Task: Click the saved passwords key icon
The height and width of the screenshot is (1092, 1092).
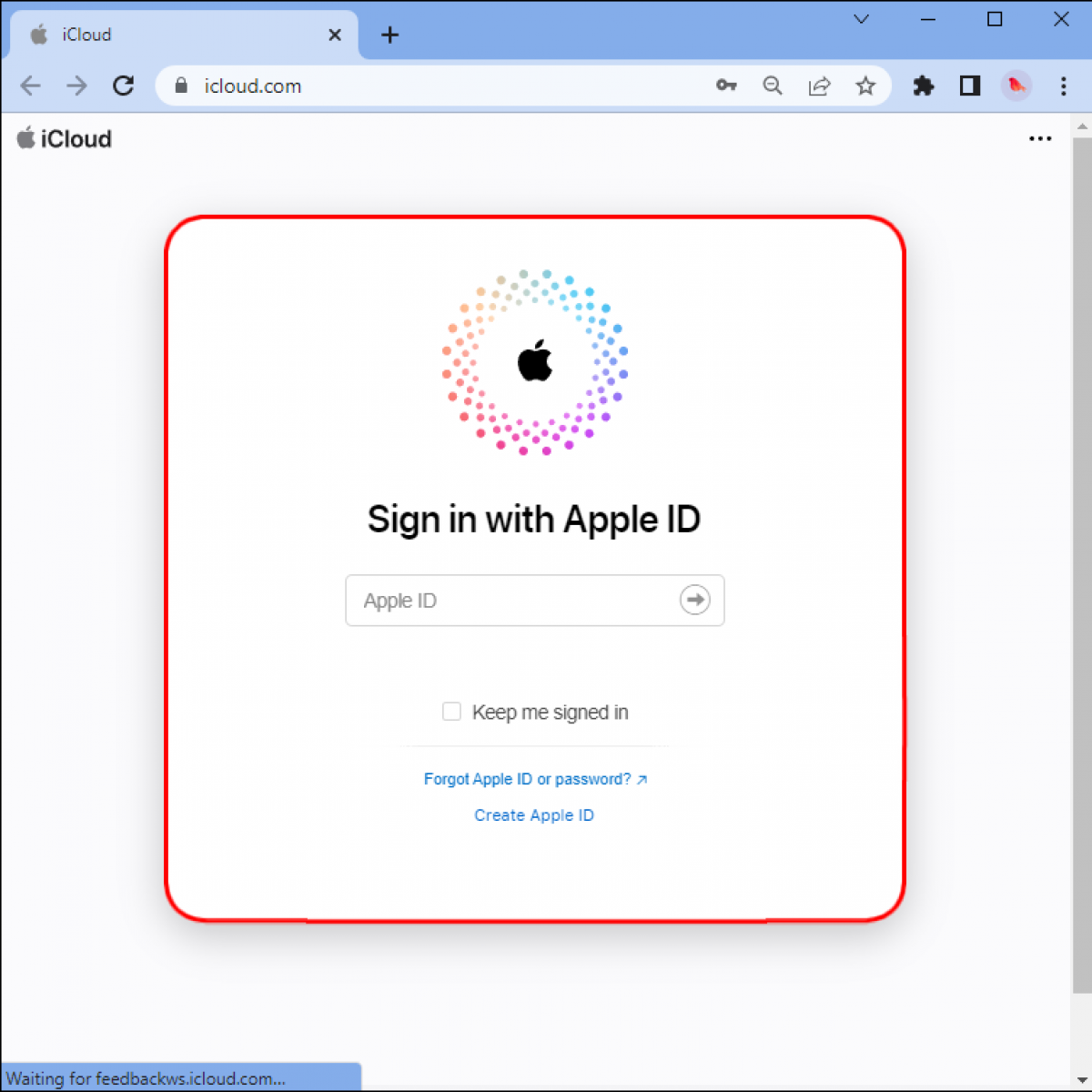Action: pyautogui.click(x=726, y=86)
